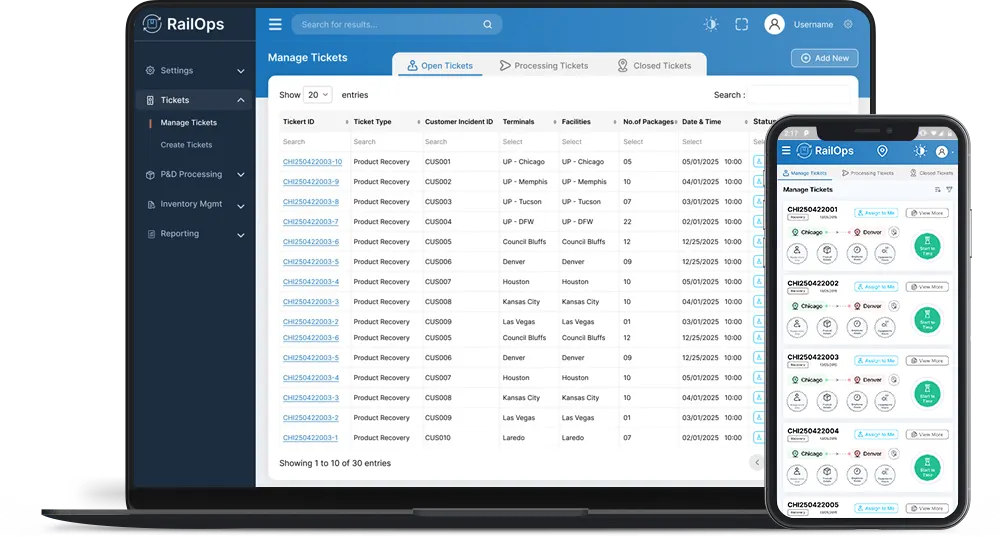Toggle the sun theme icon in the phone header
Viewport: 1000px width, 539px height.
click(x=920, y=151)
